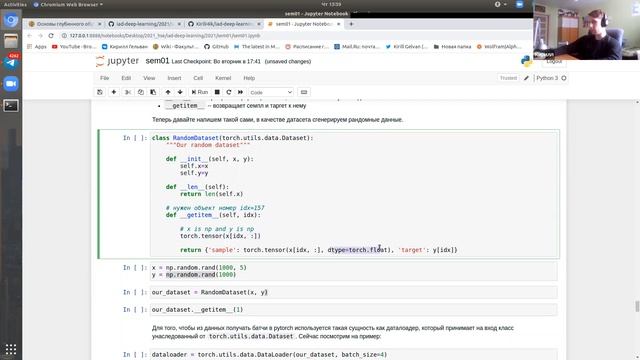This screenshot has width=640, height=360.
Task: Run the current cell
Action: point(200,92)
